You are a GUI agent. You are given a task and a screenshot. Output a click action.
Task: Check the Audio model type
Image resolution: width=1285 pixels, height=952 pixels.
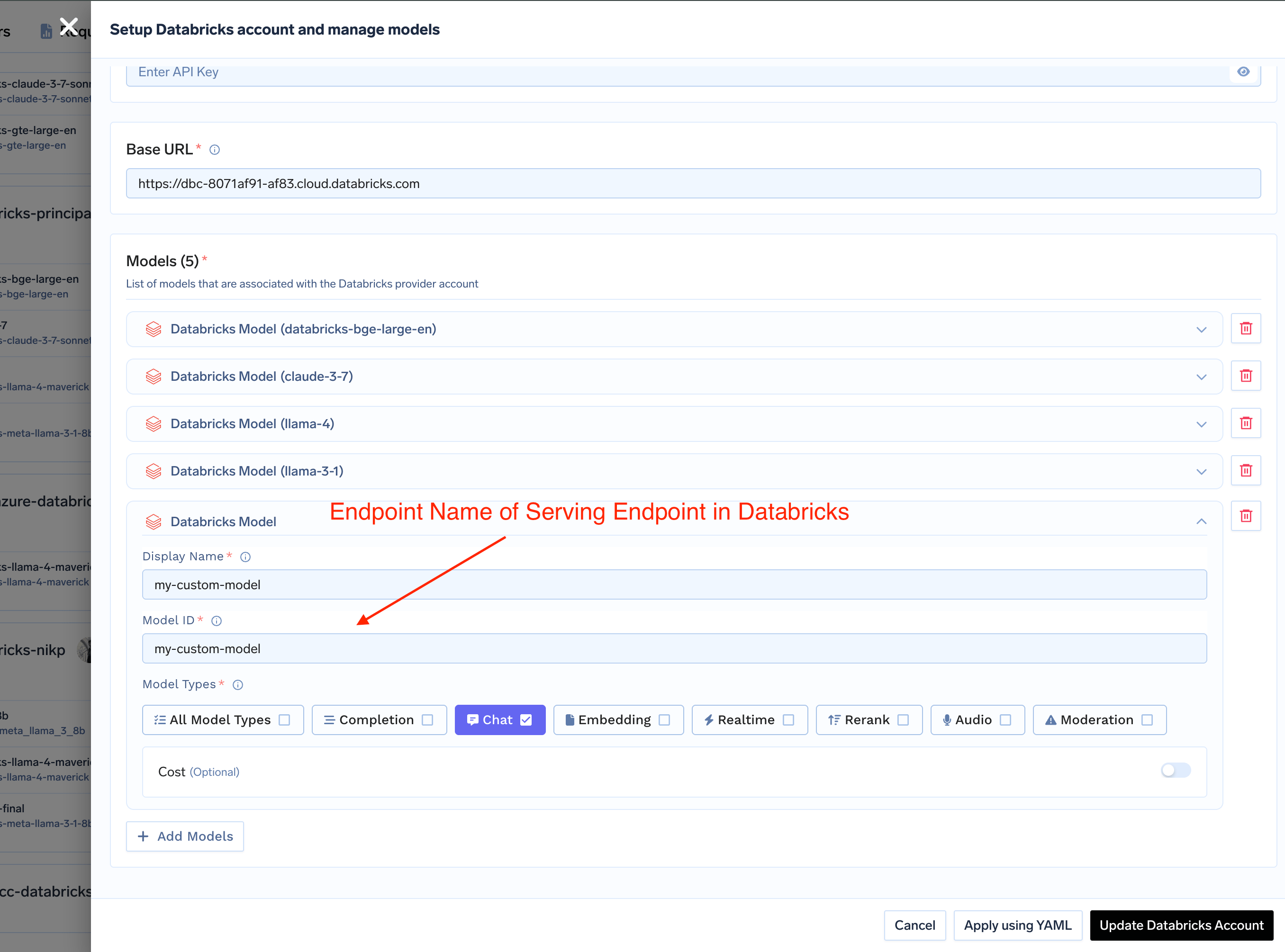(1005, 720)
